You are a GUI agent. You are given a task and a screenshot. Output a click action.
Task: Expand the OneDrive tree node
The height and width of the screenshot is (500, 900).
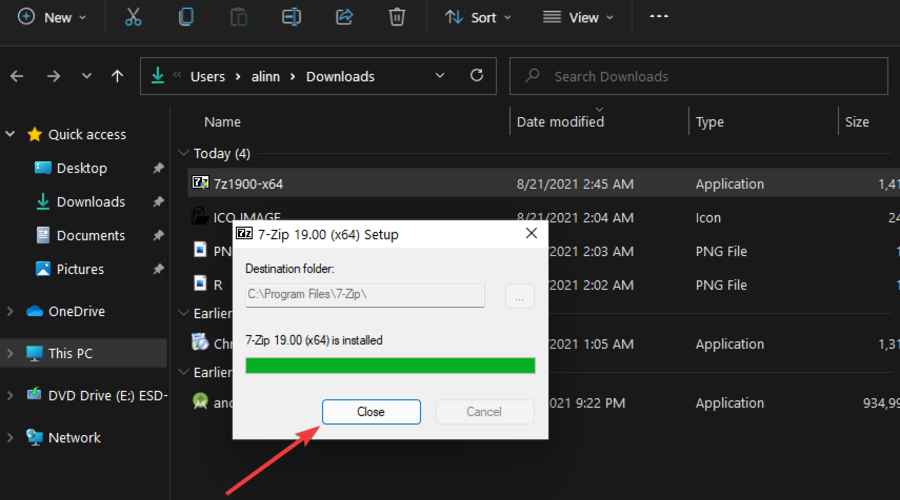11,312
